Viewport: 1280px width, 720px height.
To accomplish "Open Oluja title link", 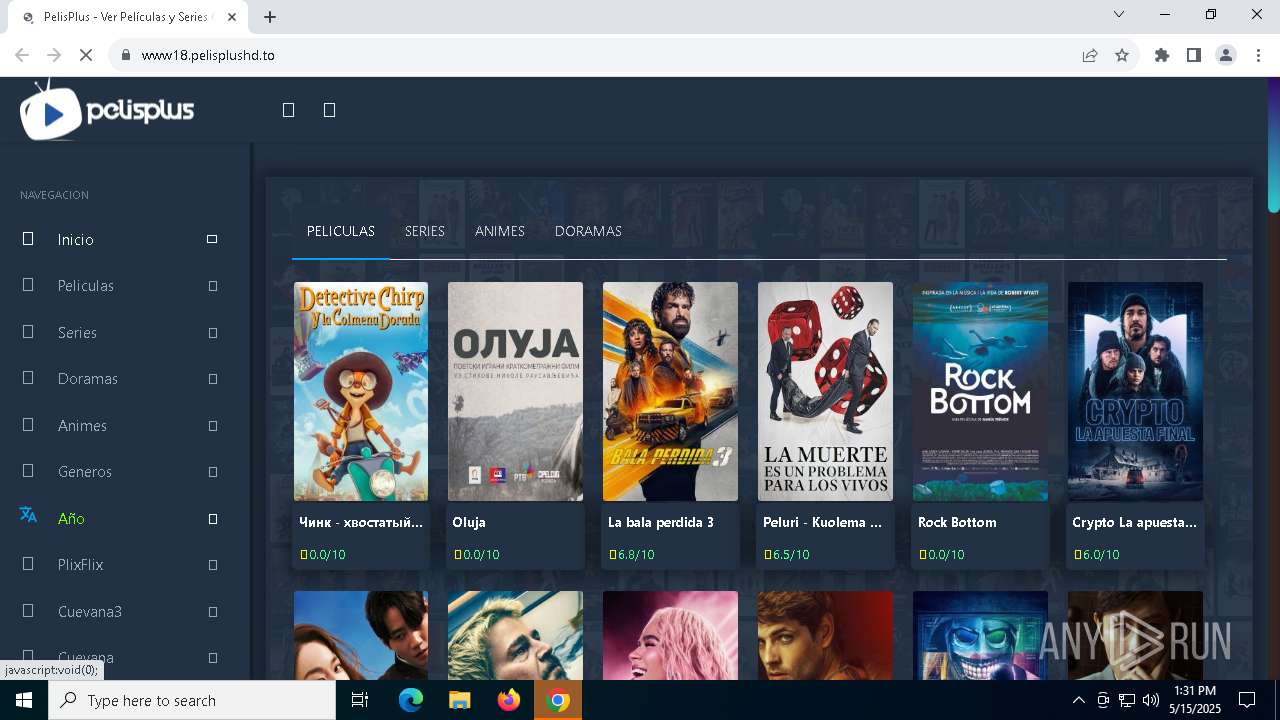I will click(x=469, y=522).
